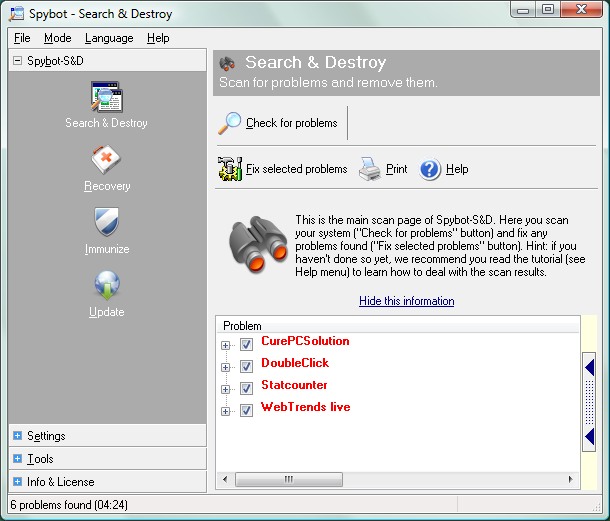Click the Recovery label in sidebar
610x521 pixels.
[107, 186]
